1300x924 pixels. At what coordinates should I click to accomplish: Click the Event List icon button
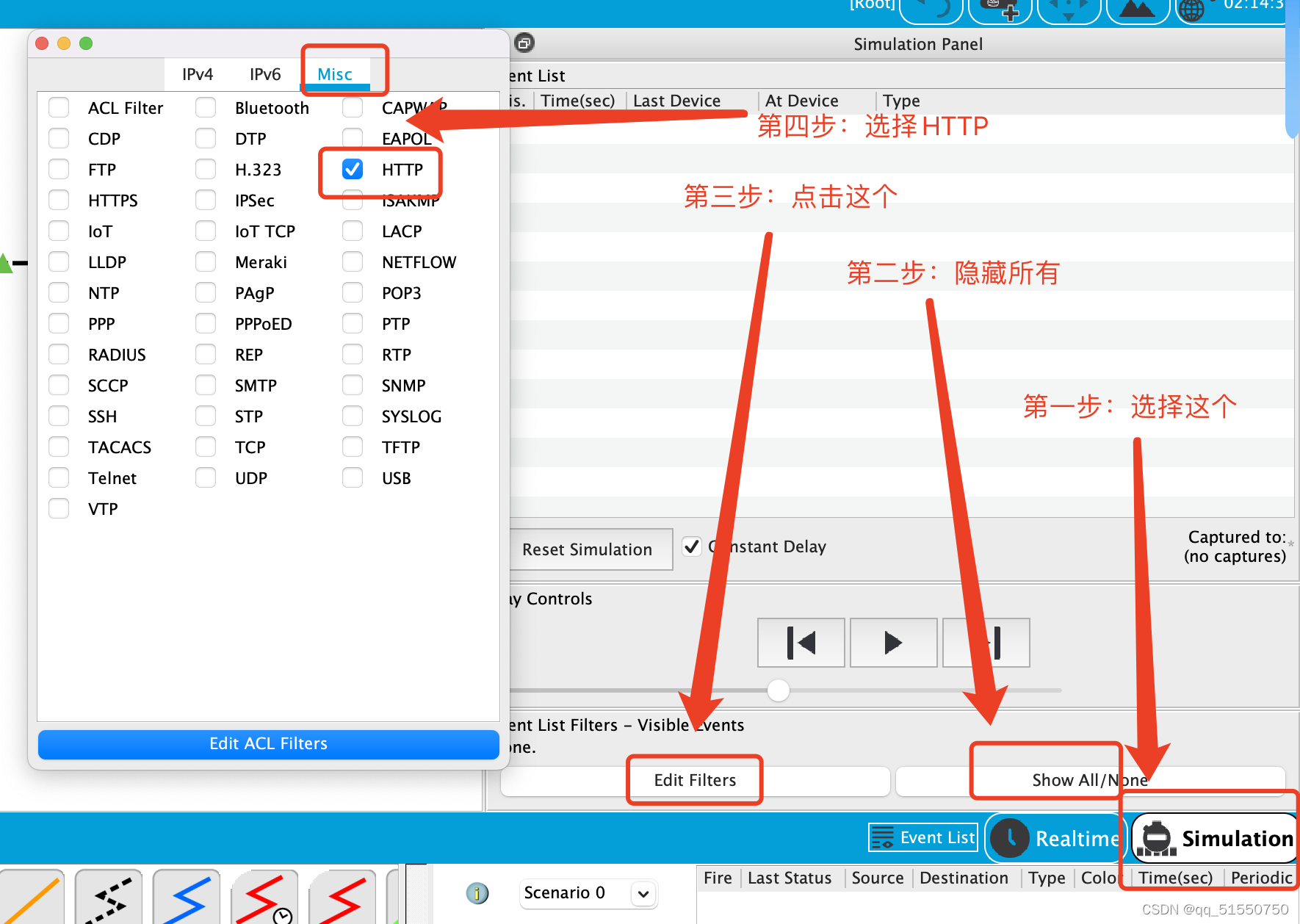tap(923, 837)
